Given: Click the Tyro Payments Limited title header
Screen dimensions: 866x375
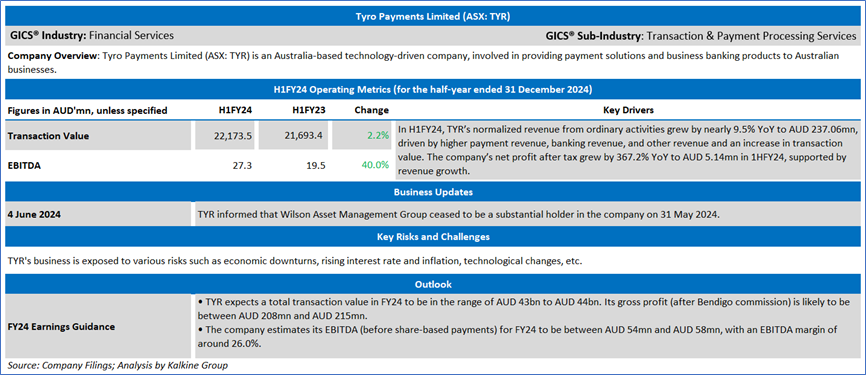Looking at the screenshot, I should click(432, 17).
